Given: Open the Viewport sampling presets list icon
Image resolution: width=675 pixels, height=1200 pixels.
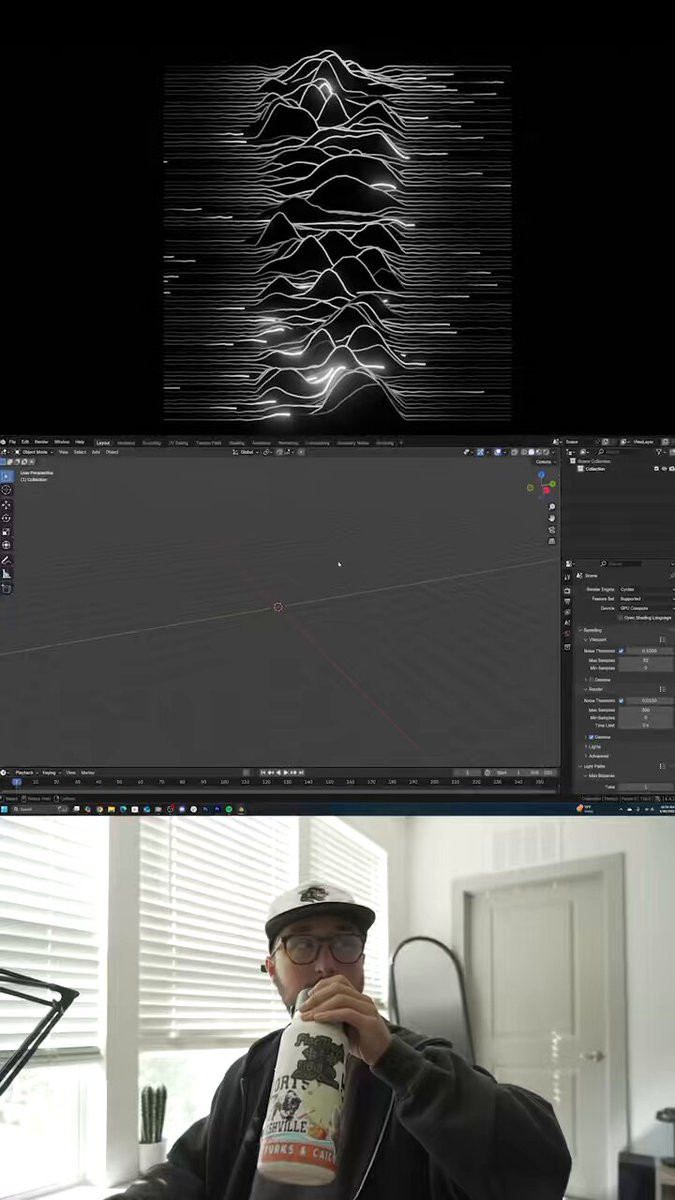Looking at the screenshot, I should (662, 639).
